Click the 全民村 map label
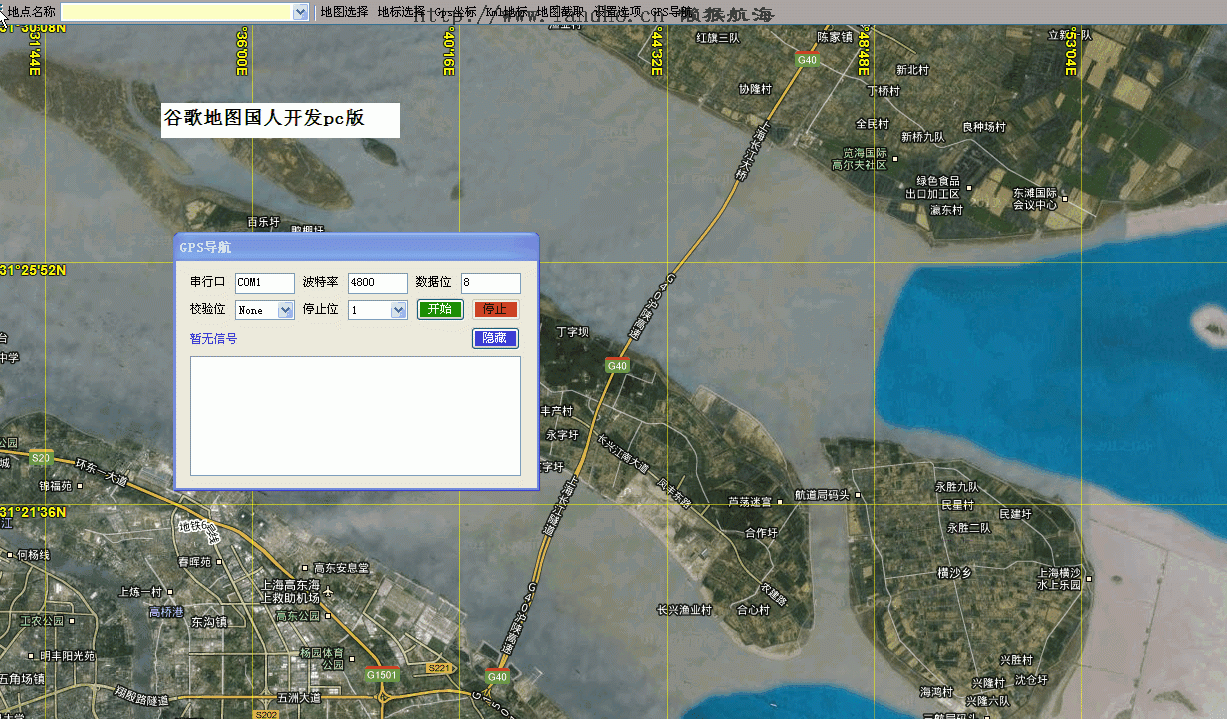The height and width of the screenshot is (719, 1227). click(872, 124)
